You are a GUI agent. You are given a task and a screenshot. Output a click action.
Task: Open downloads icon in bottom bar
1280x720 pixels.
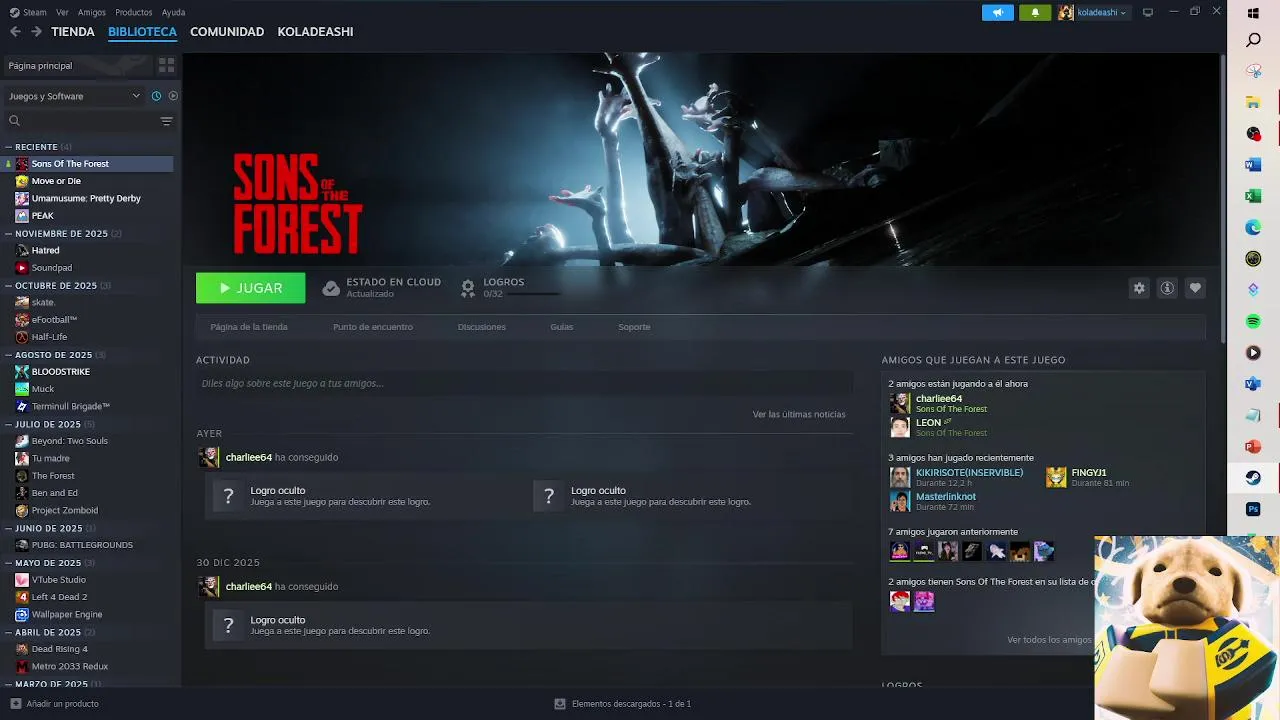(x=560, y=704)
